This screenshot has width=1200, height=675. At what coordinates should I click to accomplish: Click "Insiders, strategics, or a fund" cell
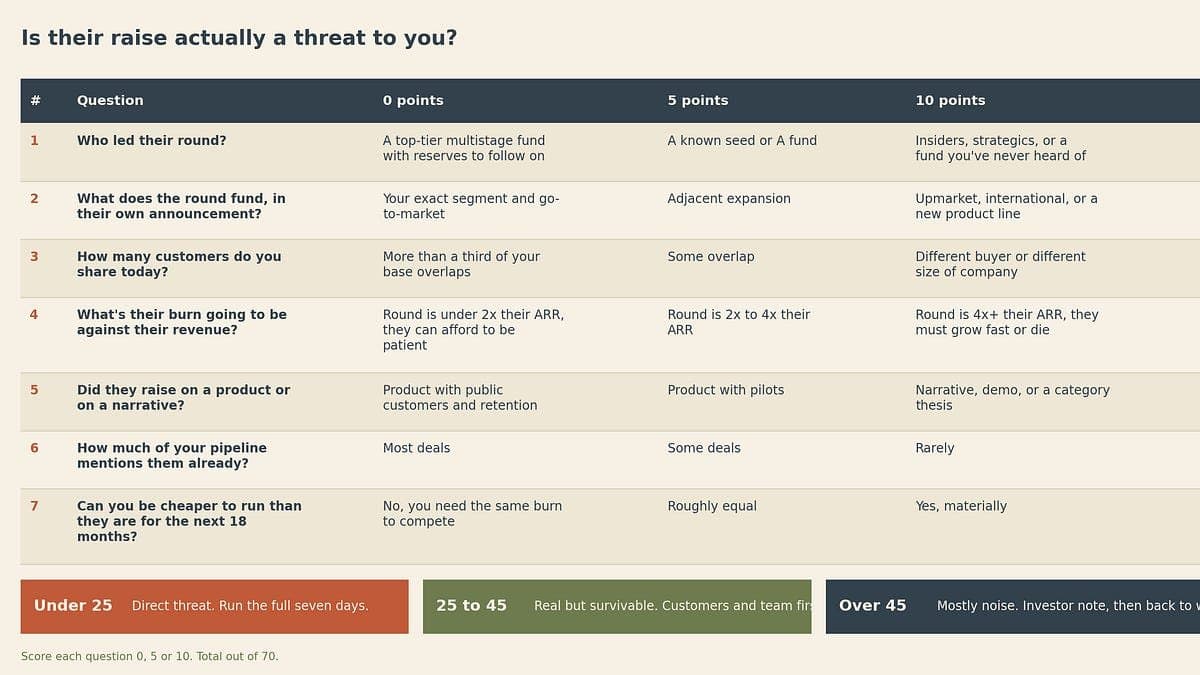point(1000,148)
